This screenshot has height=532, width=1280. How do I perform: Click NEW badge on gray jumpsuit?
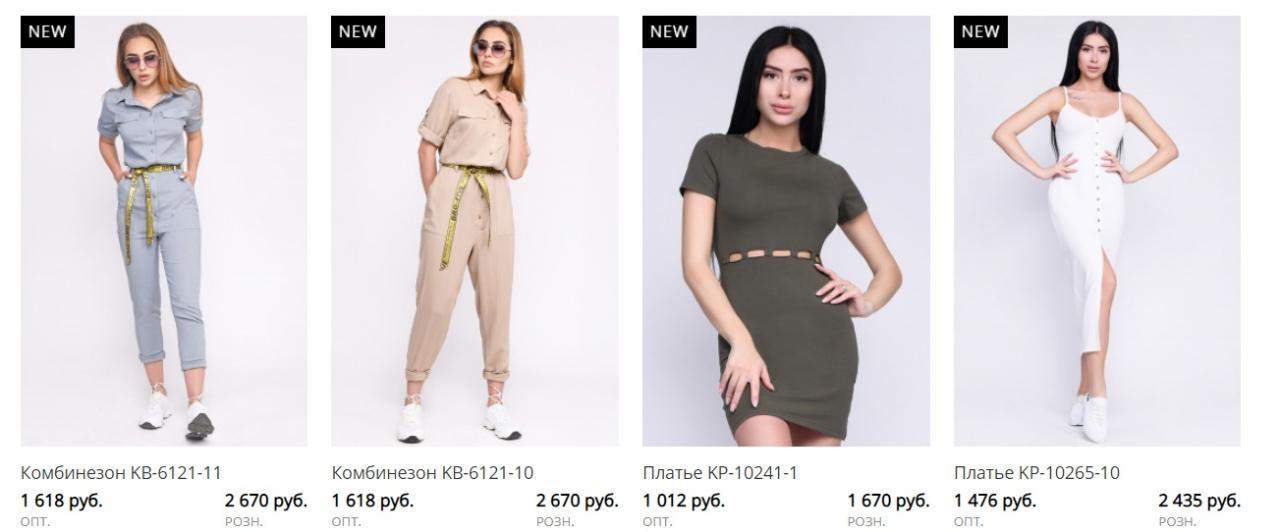pos(48,31)
